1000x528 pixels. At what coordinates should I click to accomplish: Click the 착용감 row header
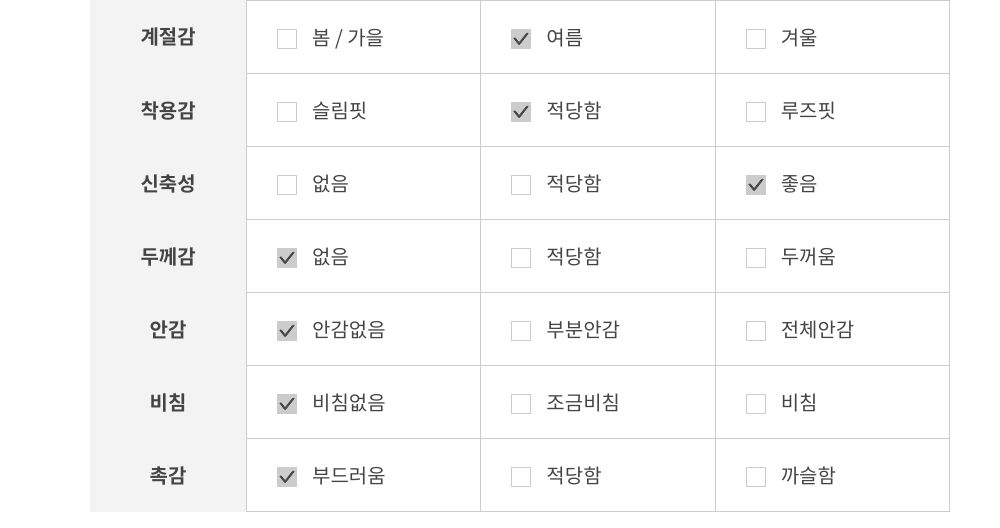pyautogui.click(x=168, y=110)
